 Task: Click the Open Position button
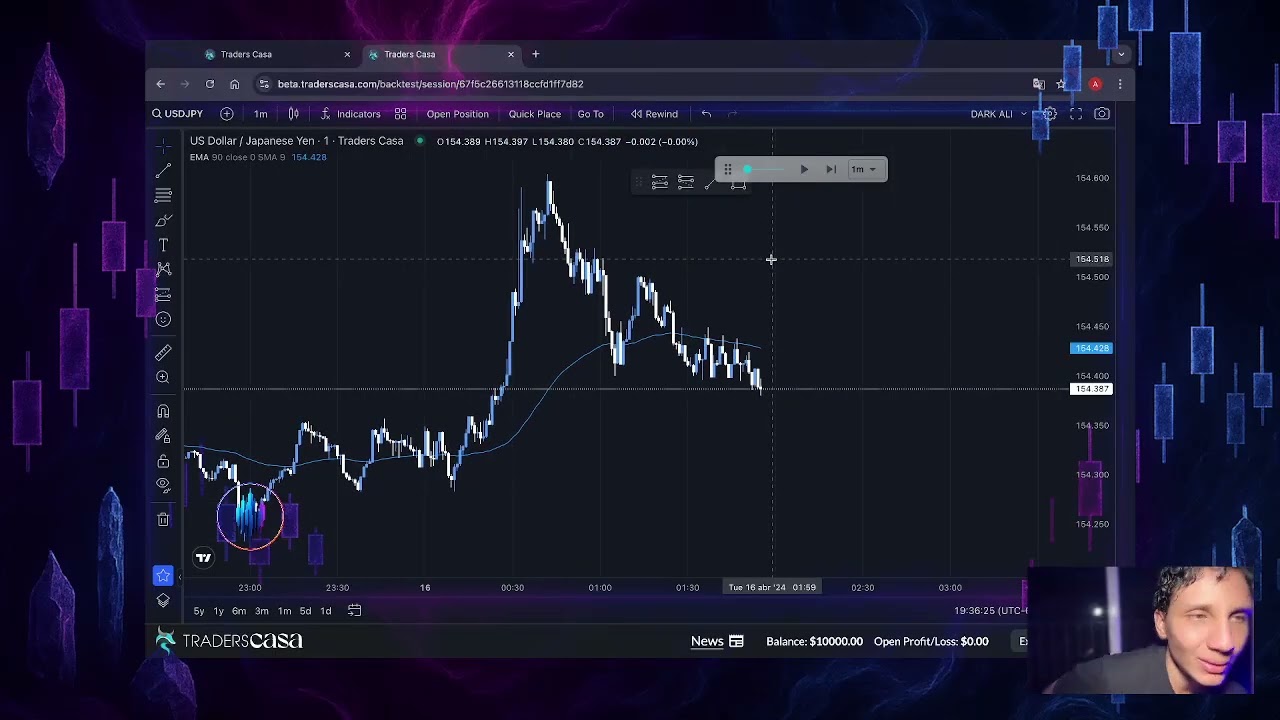pos(458,114)
